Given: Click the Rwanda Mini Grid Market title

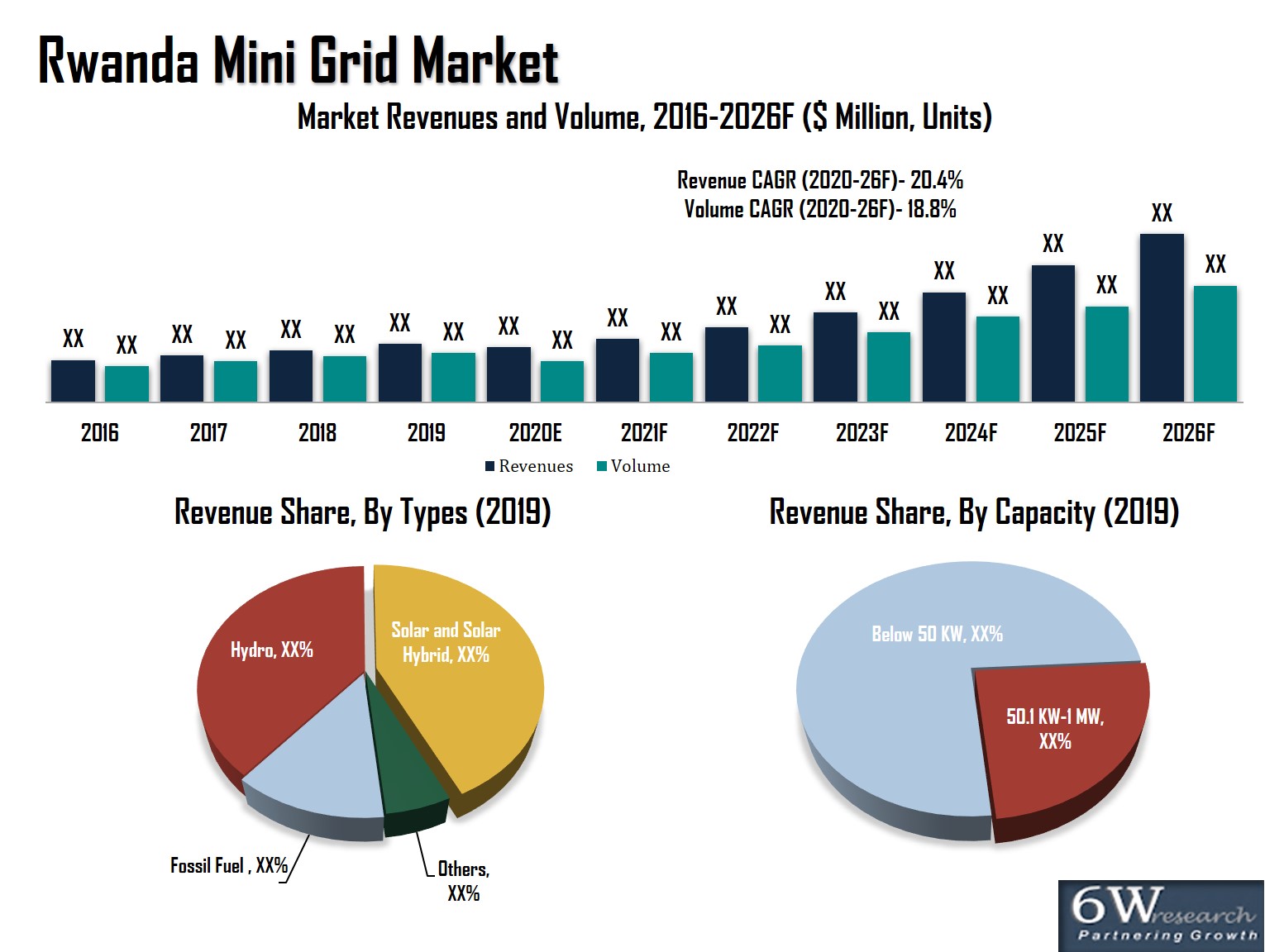Looking at the screenshot, I should click(x=298, y=62).
